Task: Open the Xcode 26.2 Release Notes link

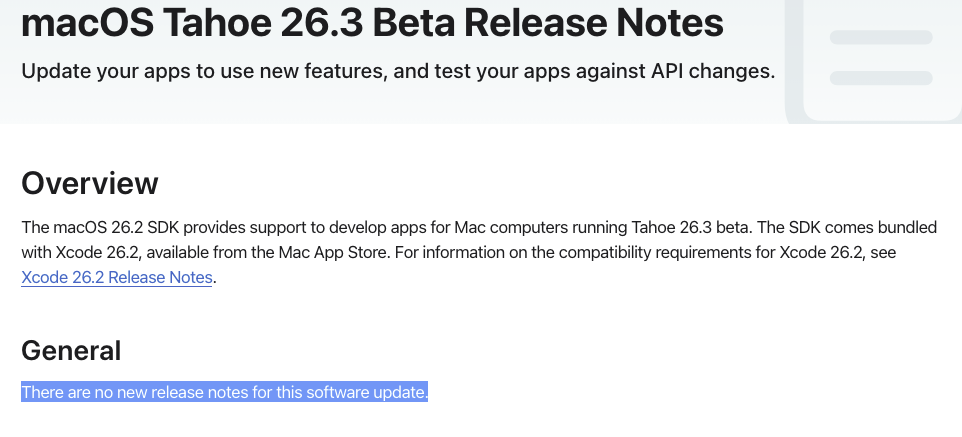Action: click(x=117, y=277)
